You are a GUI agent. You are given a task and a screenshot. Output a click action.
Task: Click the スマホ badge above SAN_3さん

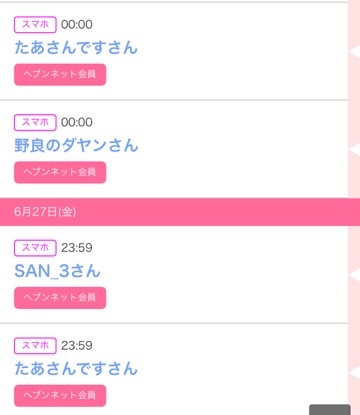pyautogui.click(x=35, y=248)
